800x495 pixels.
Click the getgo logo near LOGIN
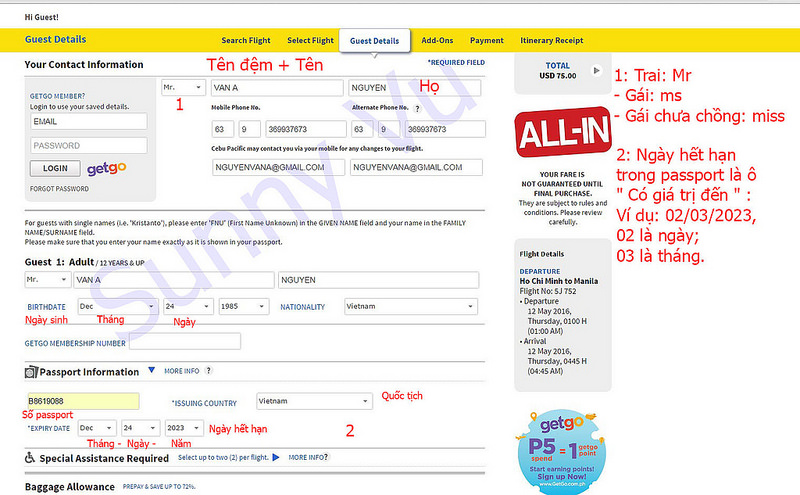click(106, 168)
